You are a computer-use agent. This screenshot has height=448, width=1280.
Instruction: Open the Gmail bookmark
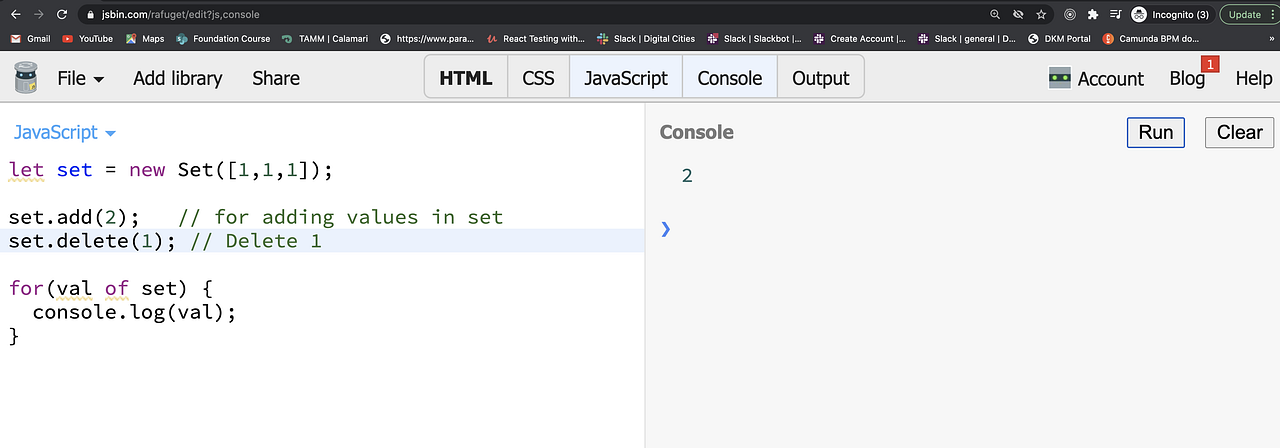click(x=30, y=39)
